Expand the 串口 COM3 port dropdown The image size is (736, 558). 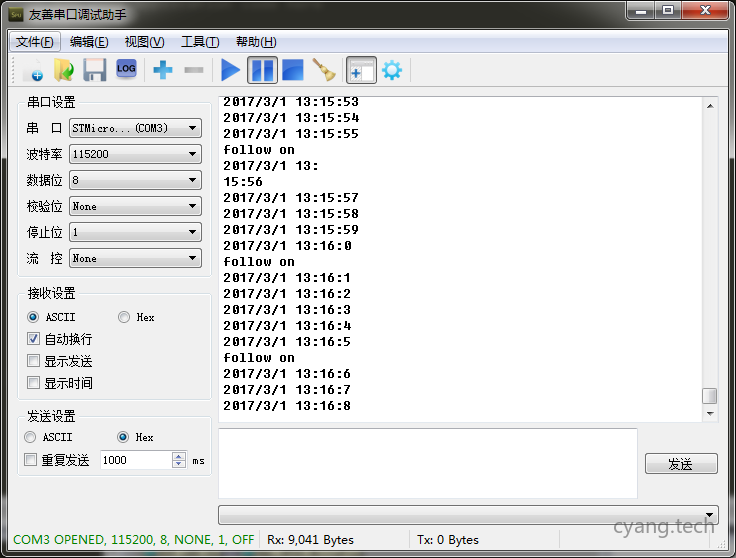click(x=135, y=128)
